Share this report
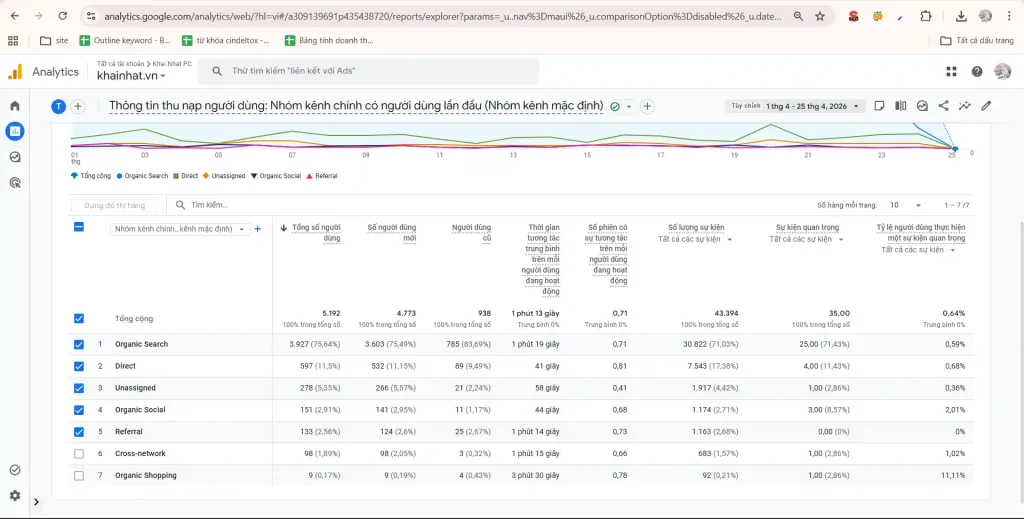The image size is (1024, 519). 944,106
